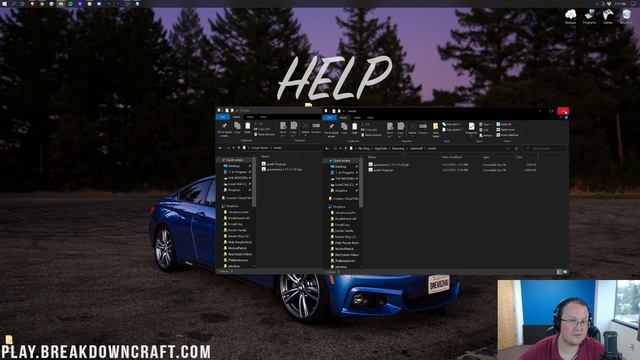
Task: Click Paste shortcut in front window ribbon
Action: click(x=372, y=135)
